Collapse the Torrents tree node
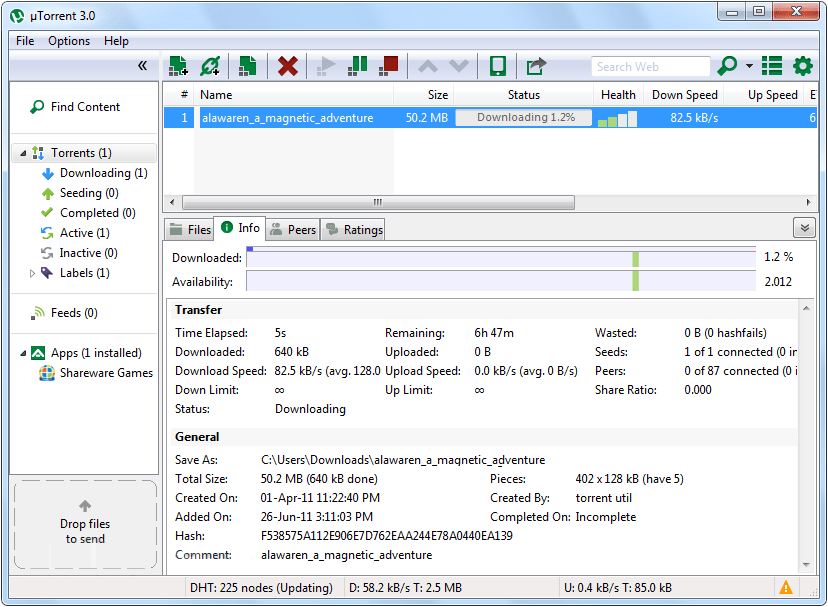Viewport: 828px width, 607px height. coord(23,153)
